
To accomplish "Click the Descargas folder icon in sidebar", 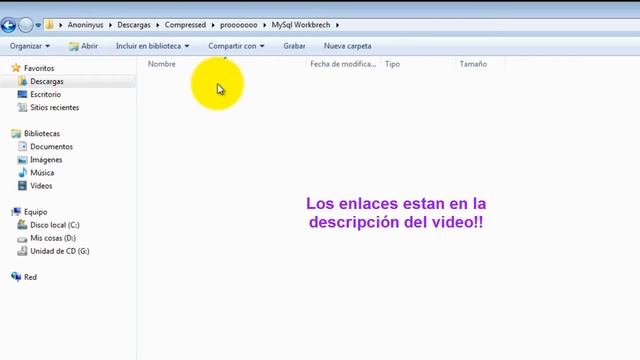I will pos(22,81).
